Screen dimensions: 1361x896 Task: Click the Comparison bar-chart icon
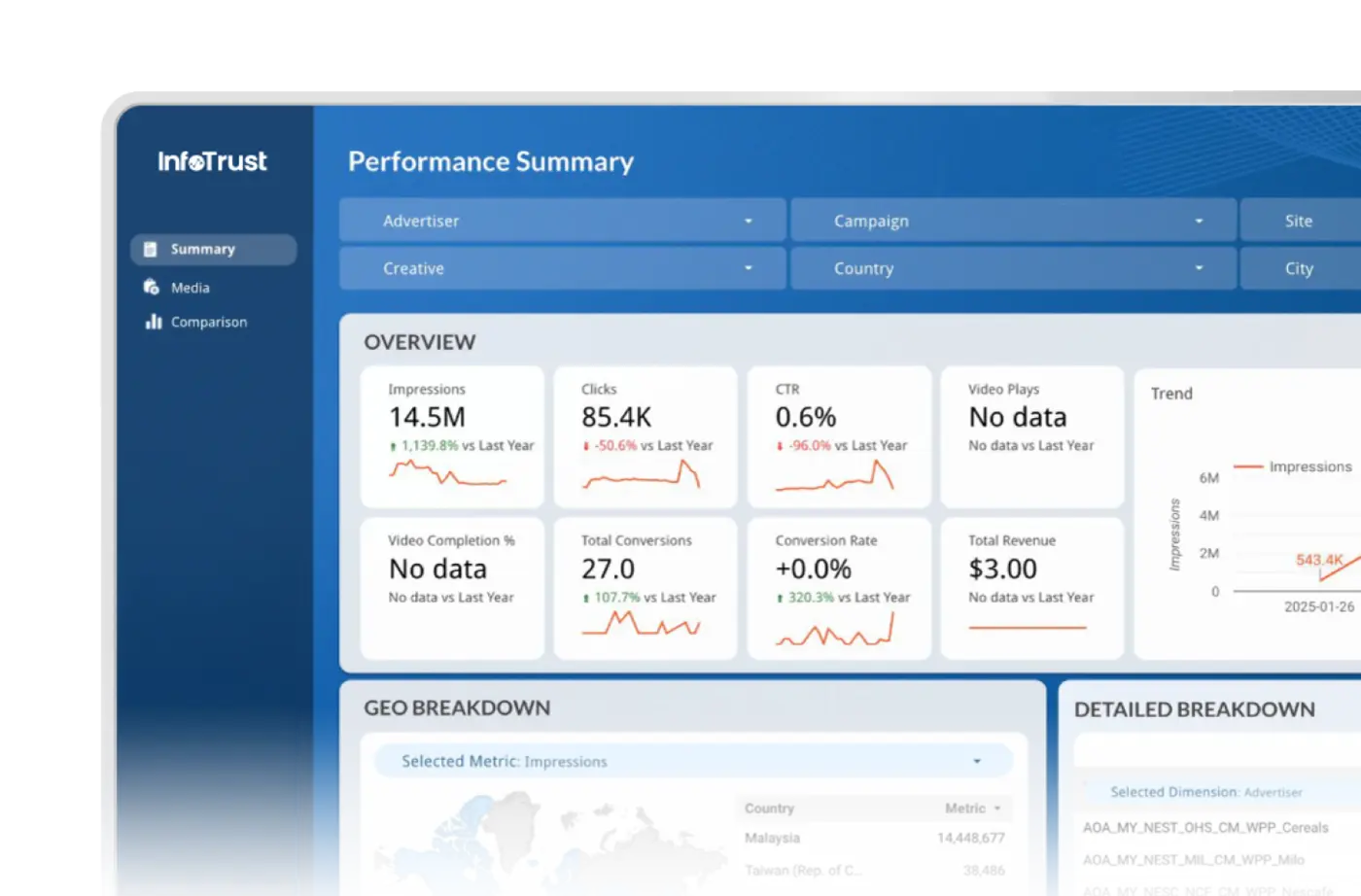point(153,322)
